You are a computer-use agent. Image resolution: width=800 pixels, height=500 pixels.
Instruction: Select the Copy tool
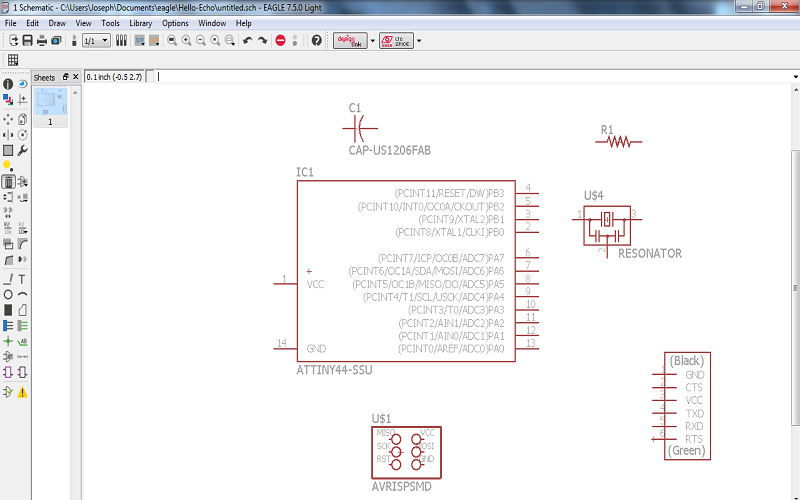22,119
